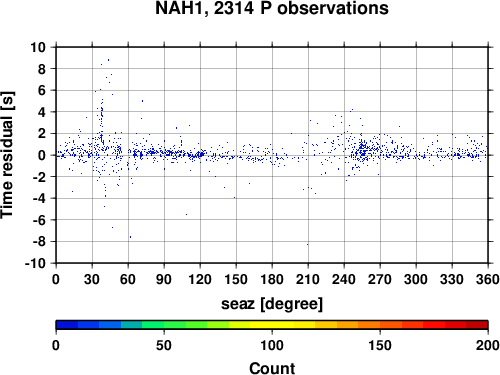Image resolution: width=500 pixels, height=375 pixels.
Task: Click the outlier point near -8.3 seconds at 210 degrees
Action: pos(307,244)
